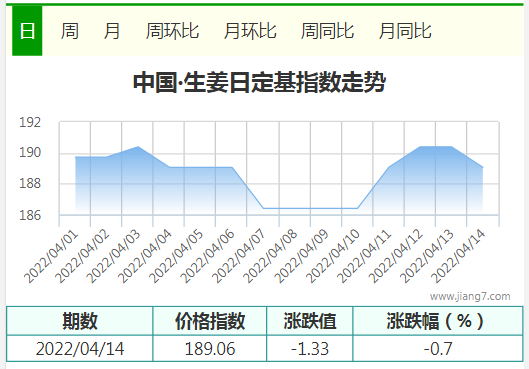Select the 日 (daily) tab

point(27,31)
